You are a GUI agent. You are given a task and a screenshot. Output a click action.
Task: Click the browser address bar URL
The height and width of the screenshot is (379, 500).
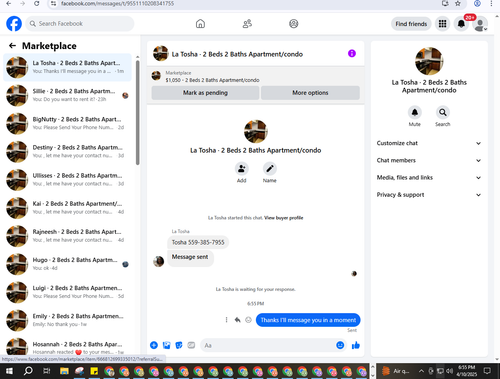[117, 3]
